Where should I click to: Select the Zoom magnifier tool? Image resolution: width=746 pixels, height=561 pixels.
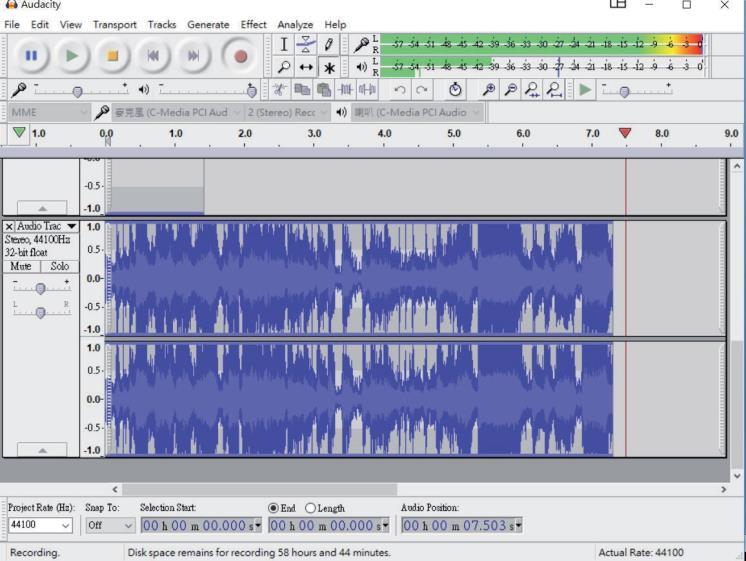click(x=284, y=67)
